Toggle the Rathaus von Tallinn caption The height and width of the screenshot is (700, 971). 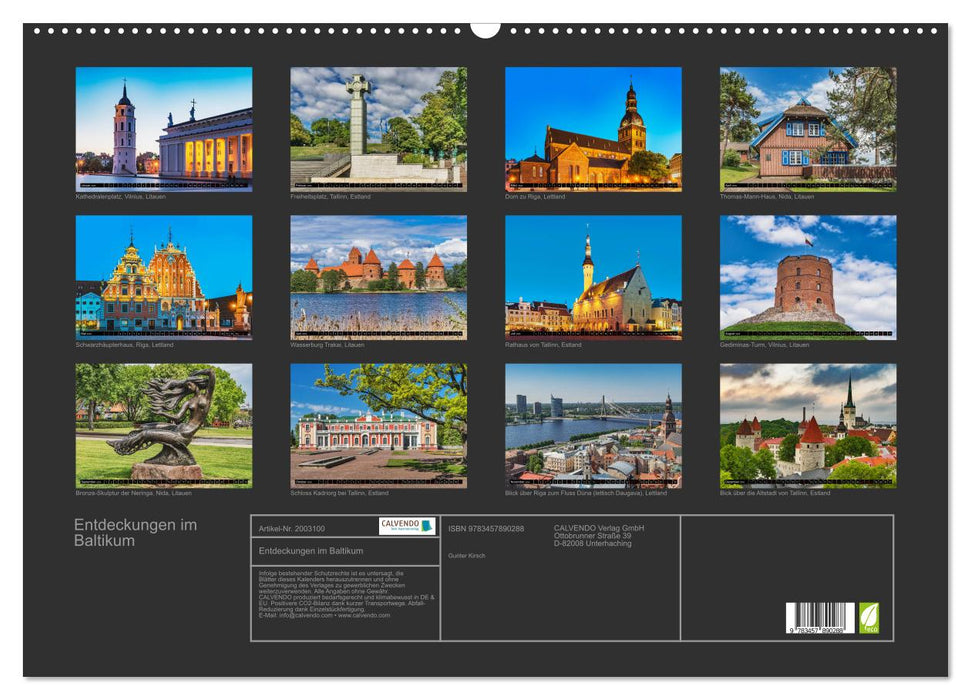545,346
